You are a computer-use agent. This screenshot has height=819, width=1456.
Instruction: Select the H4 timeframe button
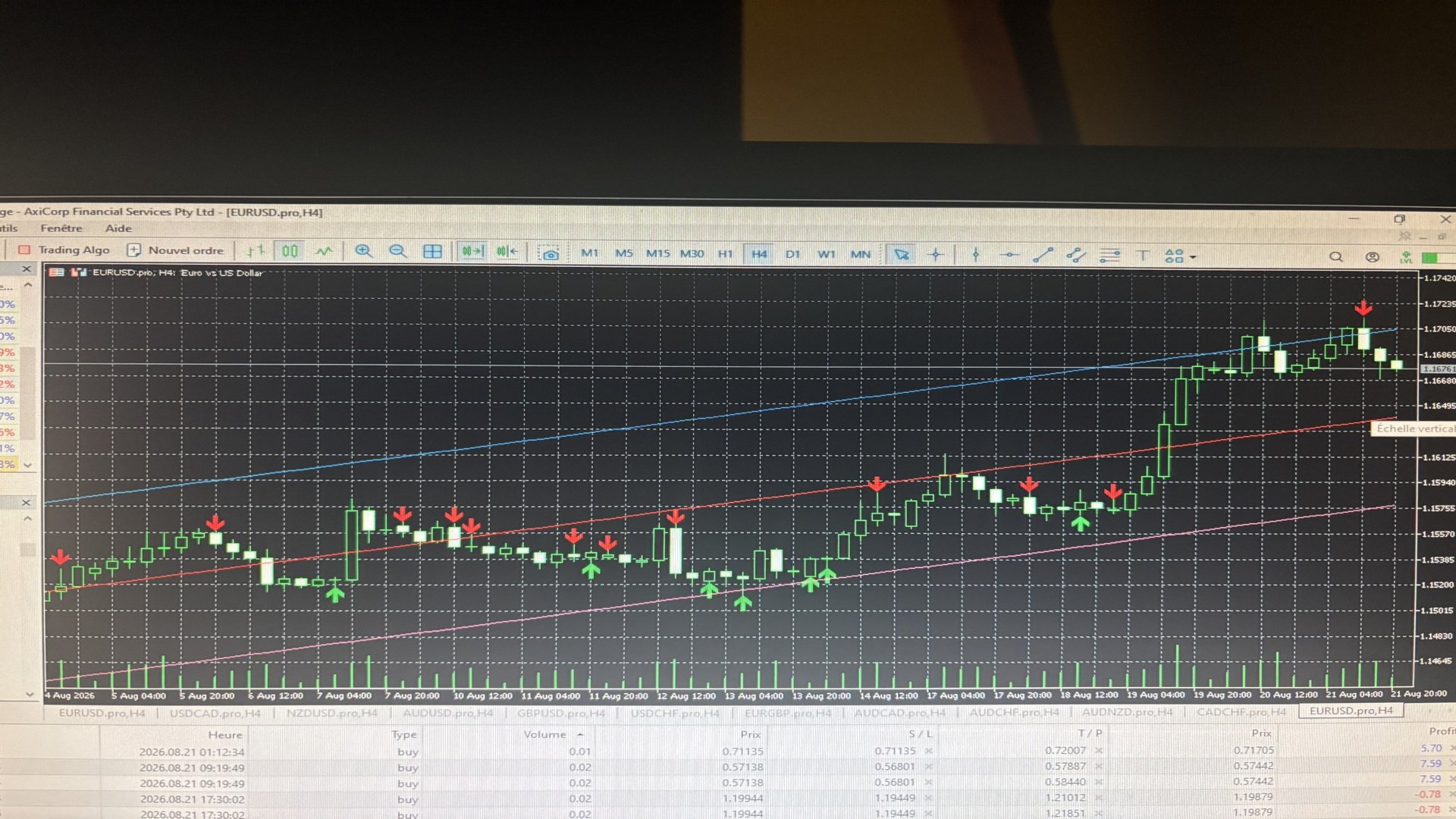click(759, 254)
